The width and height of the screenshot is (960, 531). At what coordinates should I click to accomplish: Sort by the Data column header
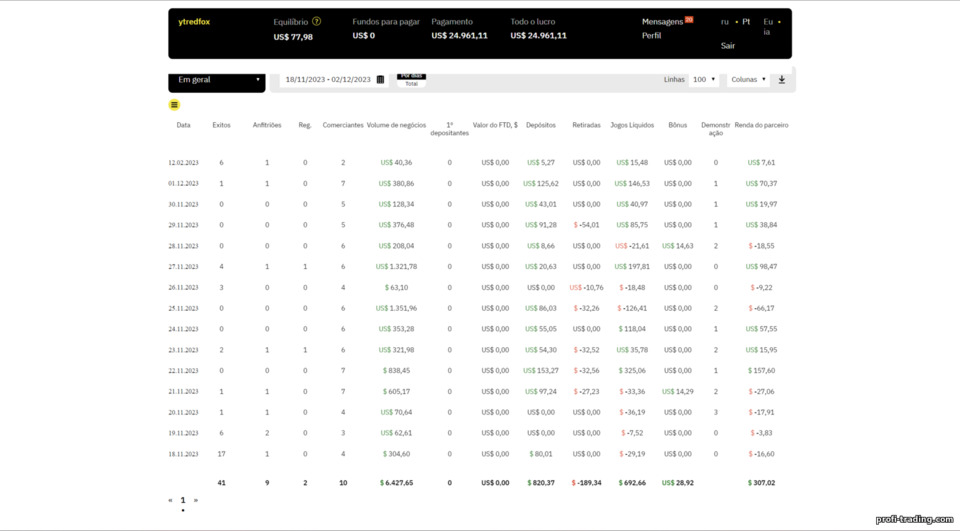[183, 125]
